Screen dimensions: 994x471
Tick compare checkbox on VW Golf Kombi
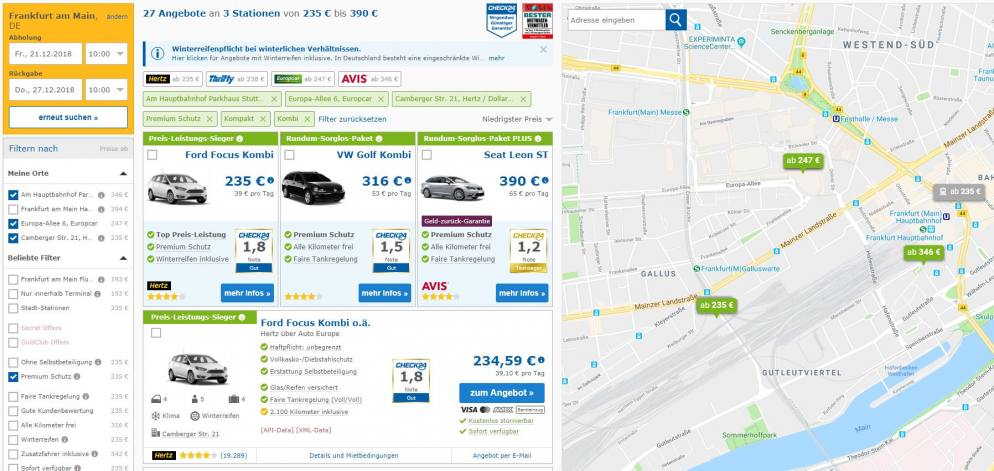(289, 155)
